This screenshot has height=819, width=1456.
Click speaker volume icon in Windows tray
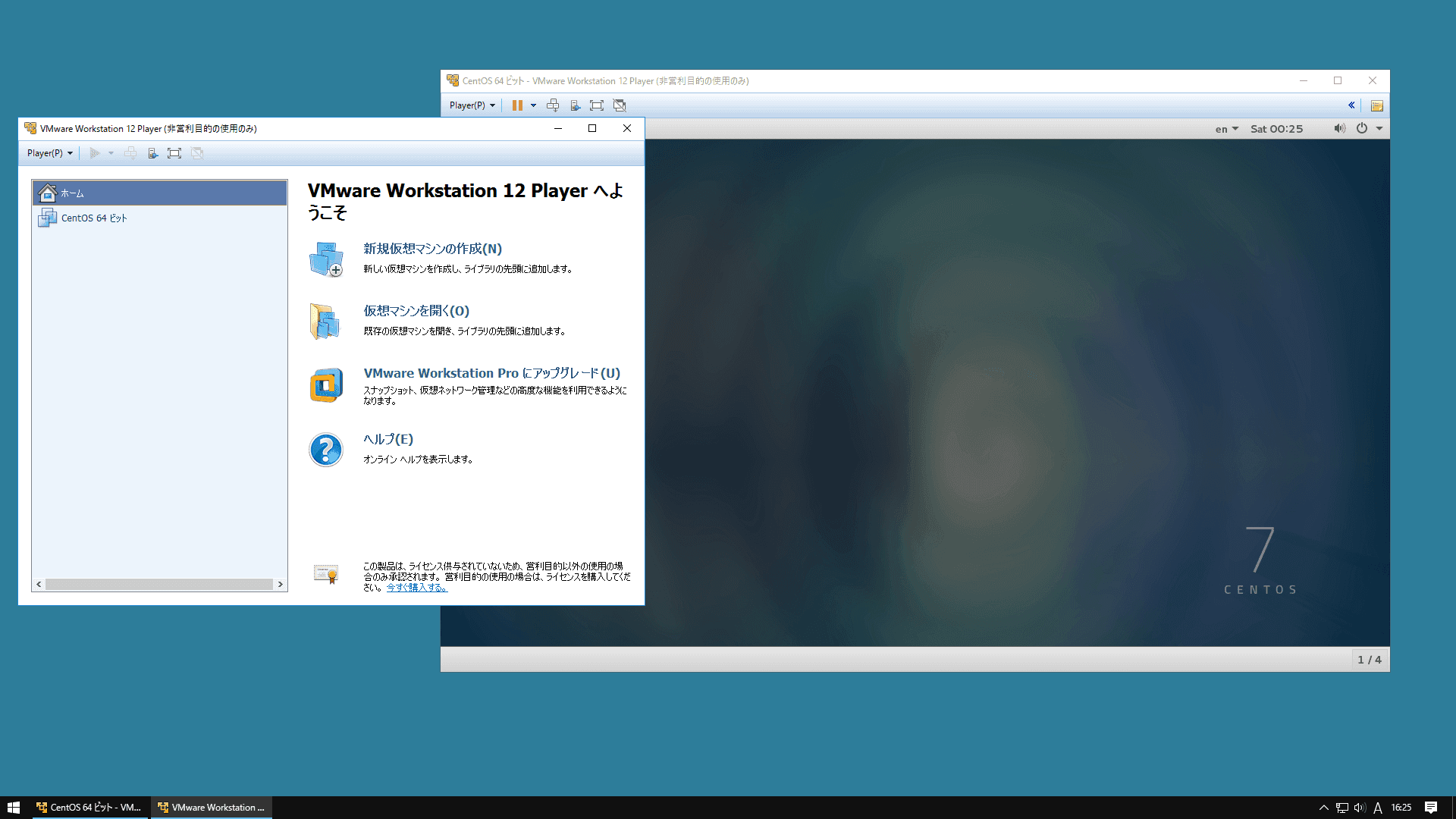point(1360,808)
